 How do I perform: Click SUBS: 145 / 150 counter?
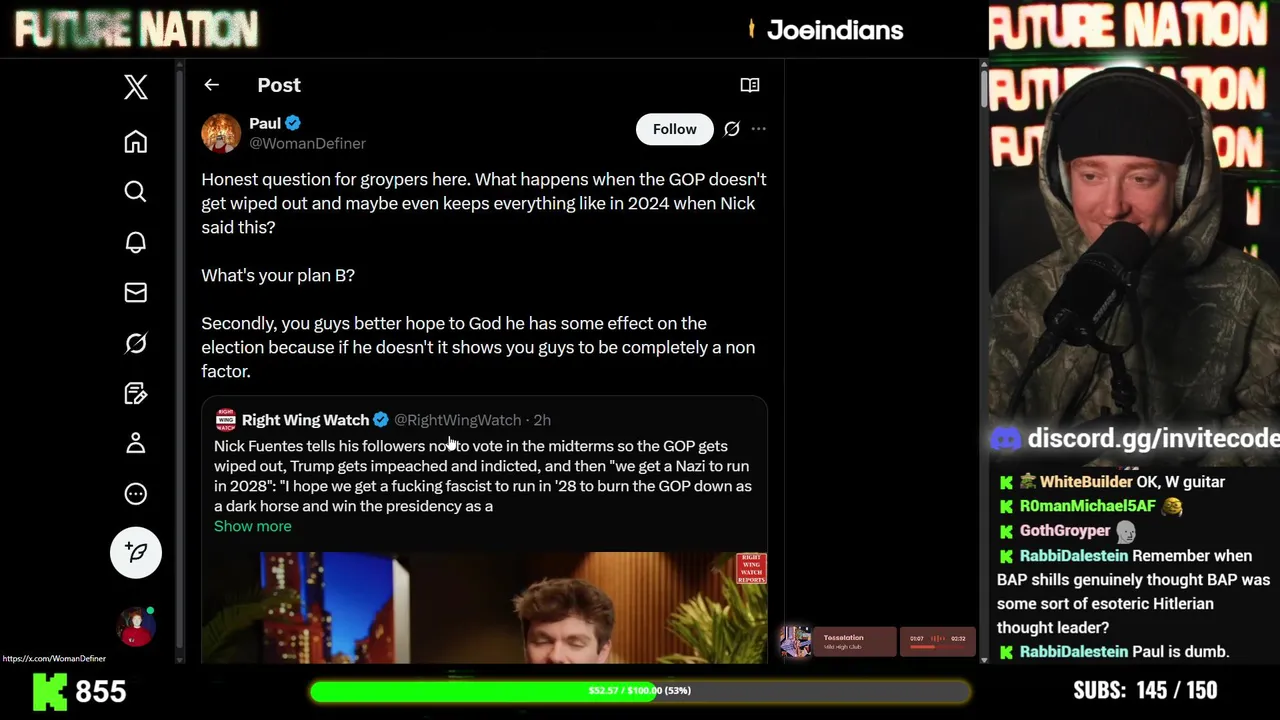pyautogui.click(x=1145, y=690)
